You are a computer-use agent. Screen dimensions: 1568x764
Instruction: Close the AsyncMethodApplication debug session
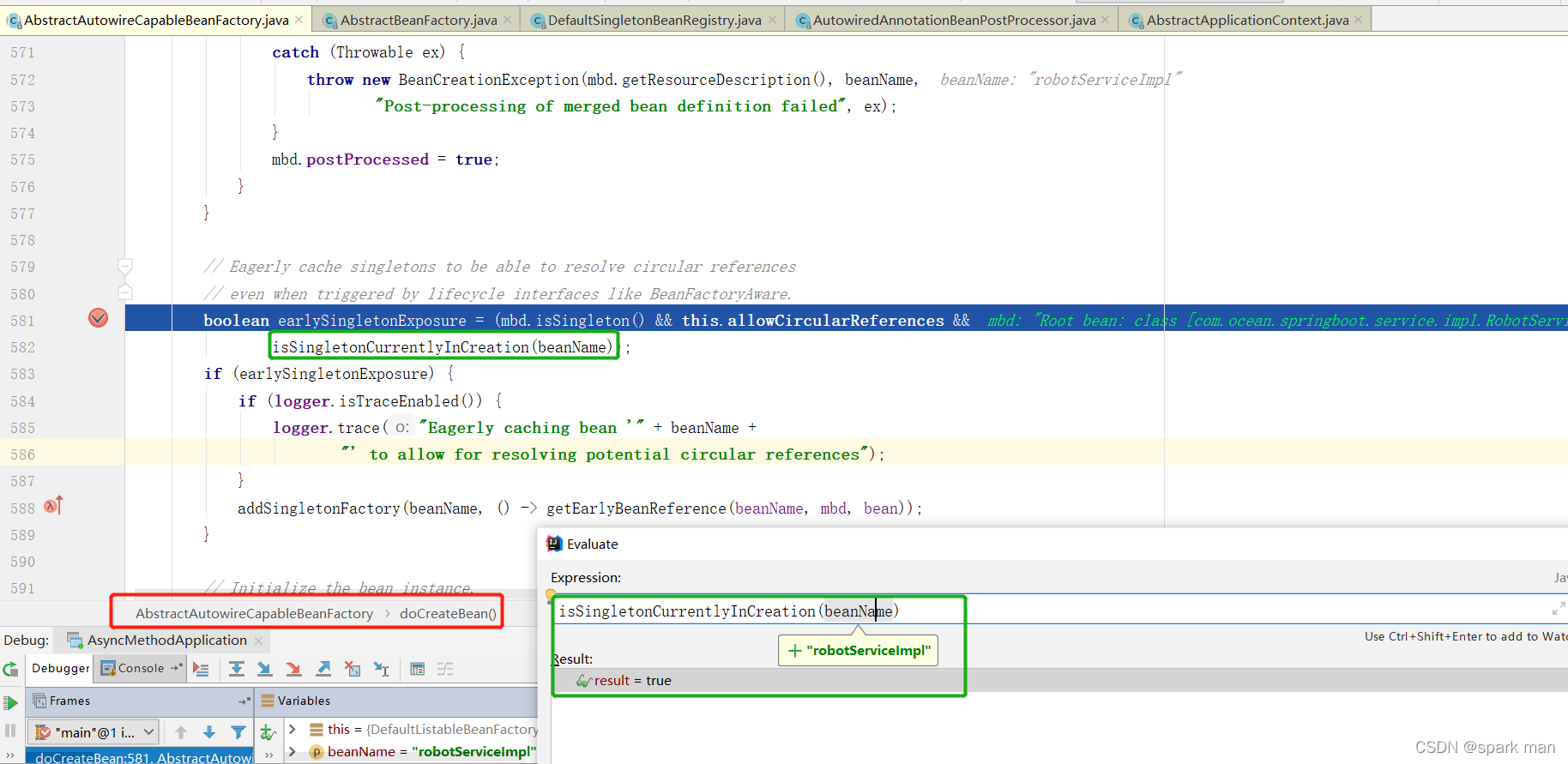[258, 641]
